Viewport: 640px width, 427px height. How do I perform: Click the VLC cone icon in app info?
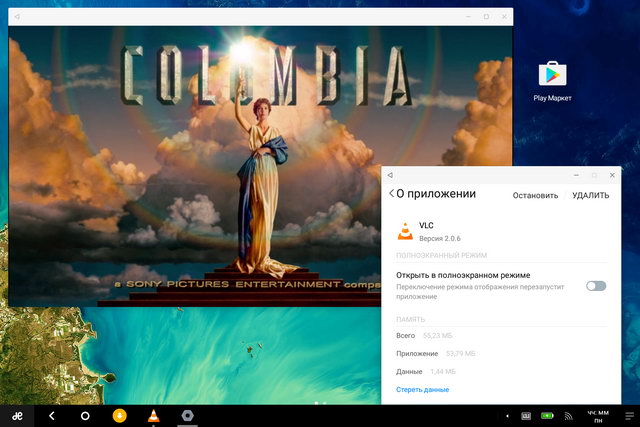click(405, 231)
